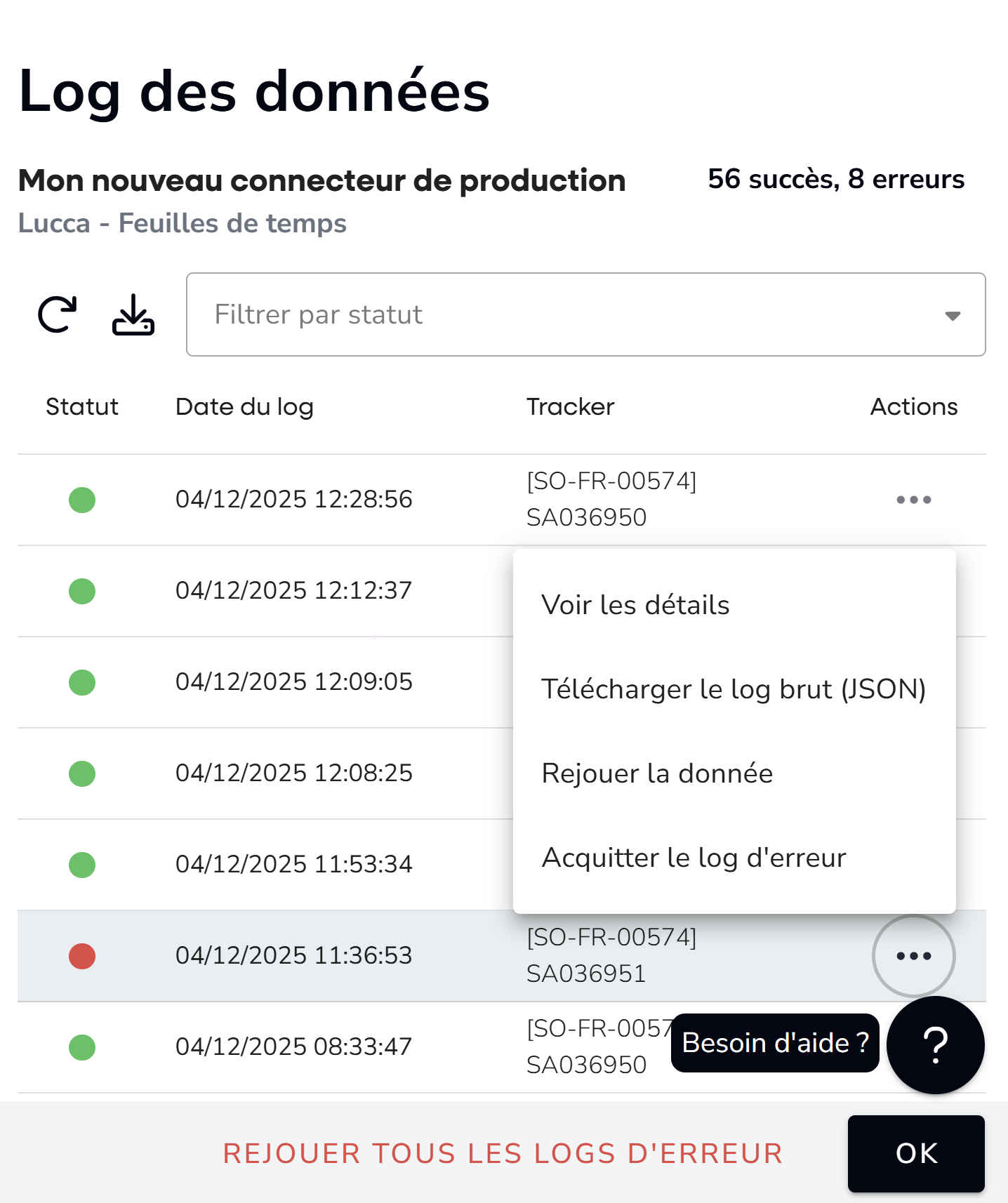Open actions menu for 12:28:56 log
This screenshot has height=1203, width=1008.
pyautogui.click(x=913, y=500)
